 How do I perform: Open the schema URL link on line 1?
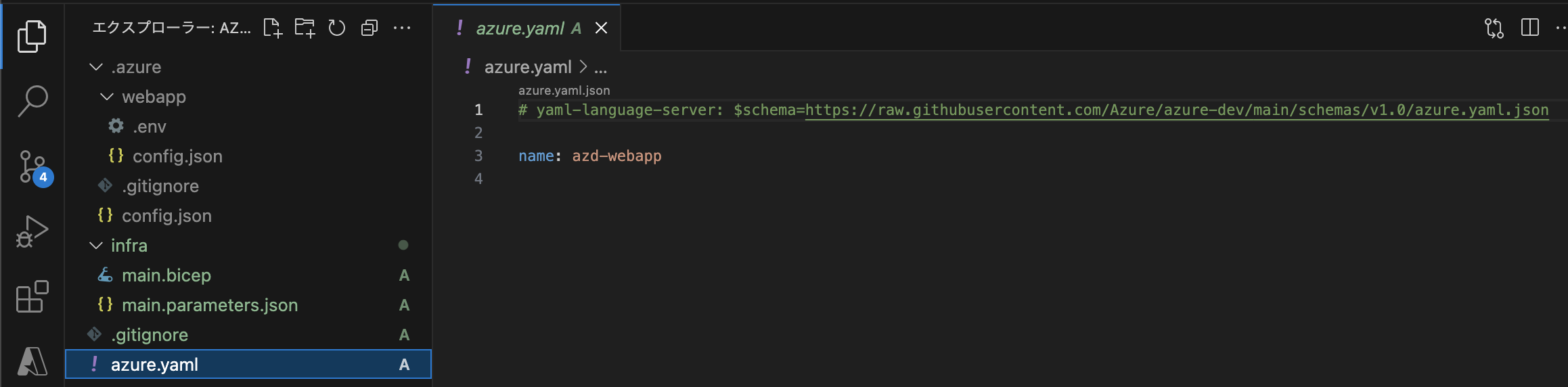coord(1176,110)
